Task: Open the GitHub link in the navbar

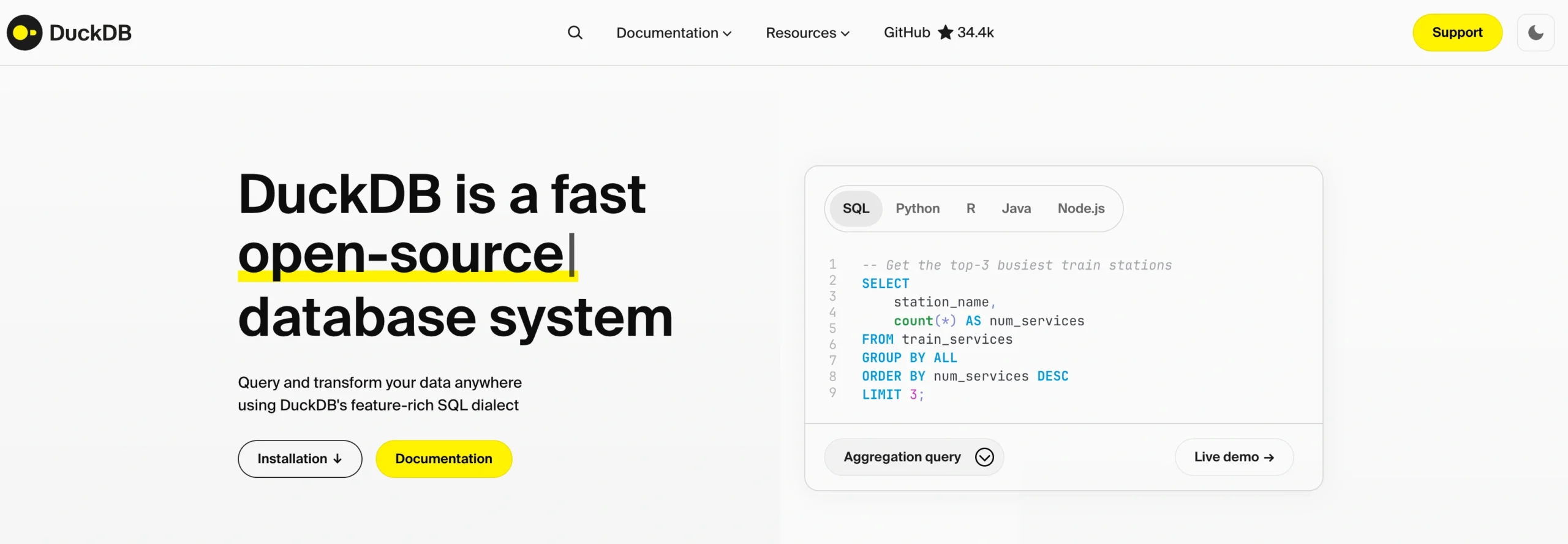Action: 907,32
